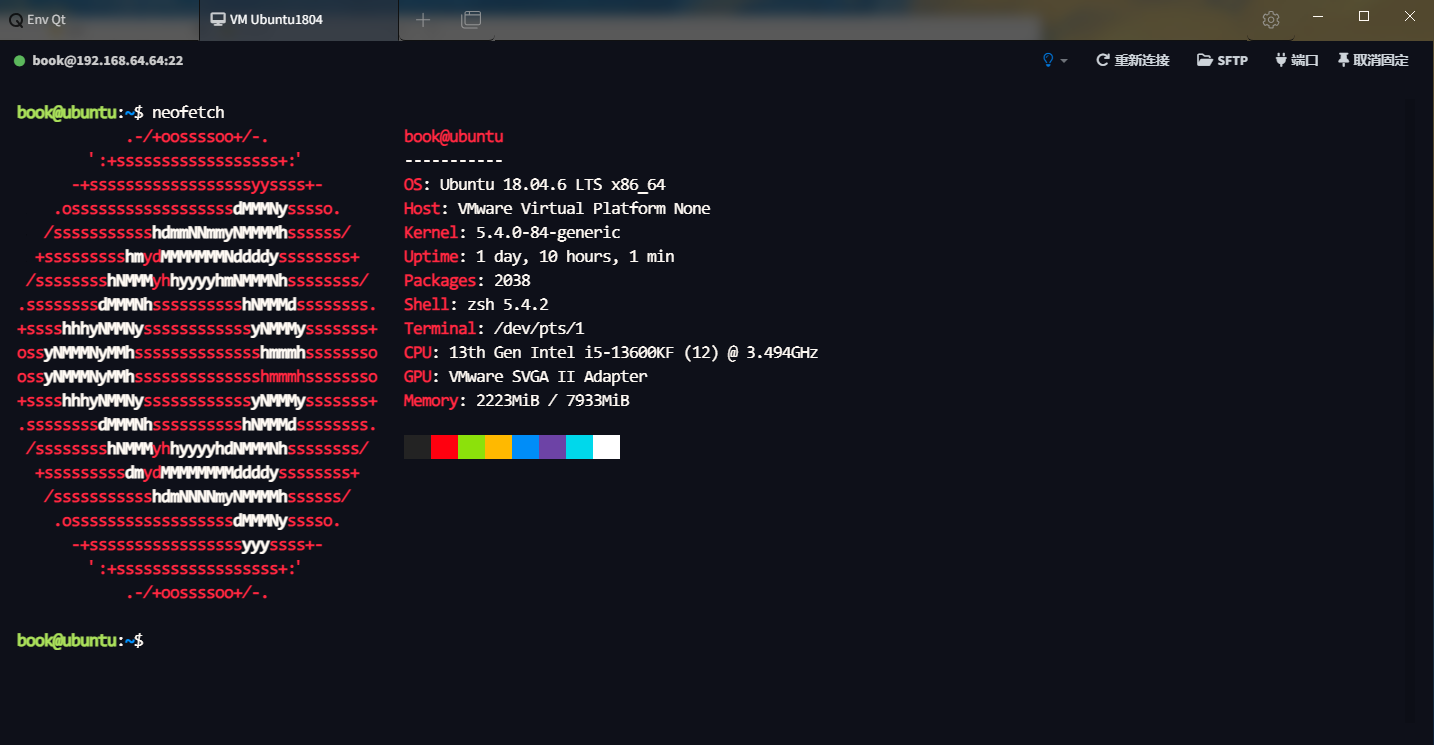
Task: Open settings with the gear icon
Action: (1271, 20)
